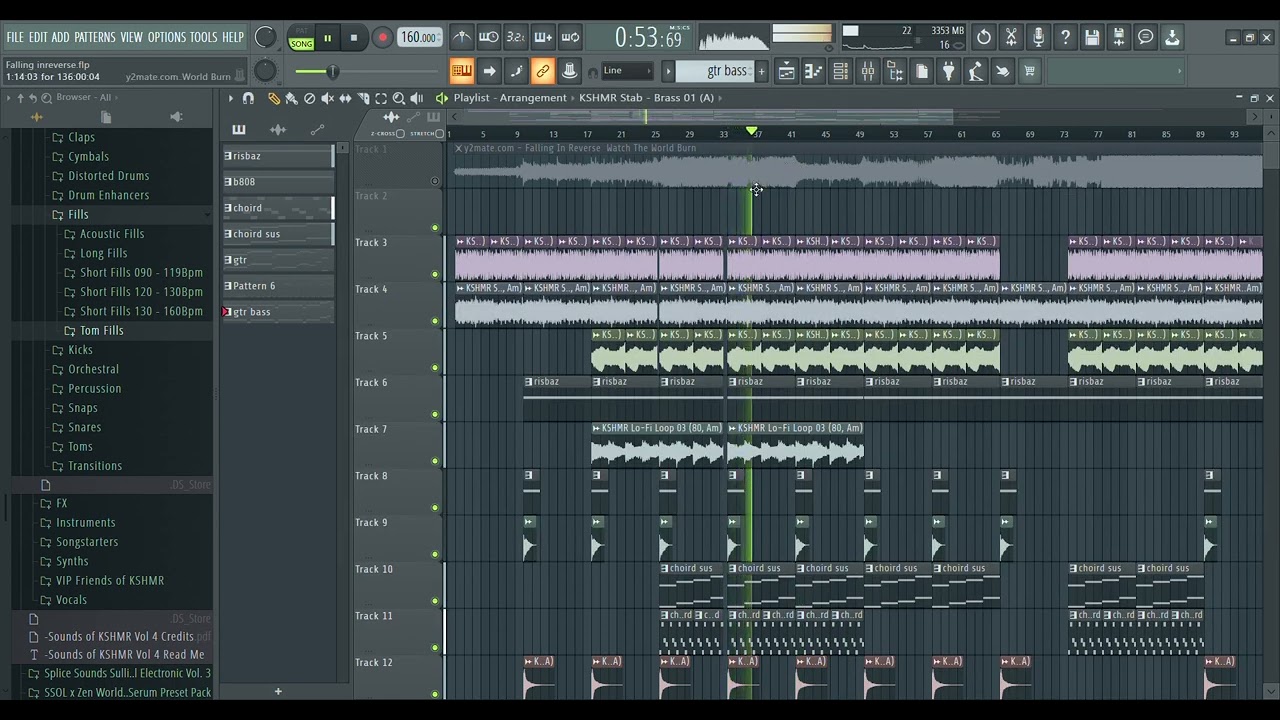Open the Mixer view icon
This screenshot has height=720, width=1280.
pos(868,71)
